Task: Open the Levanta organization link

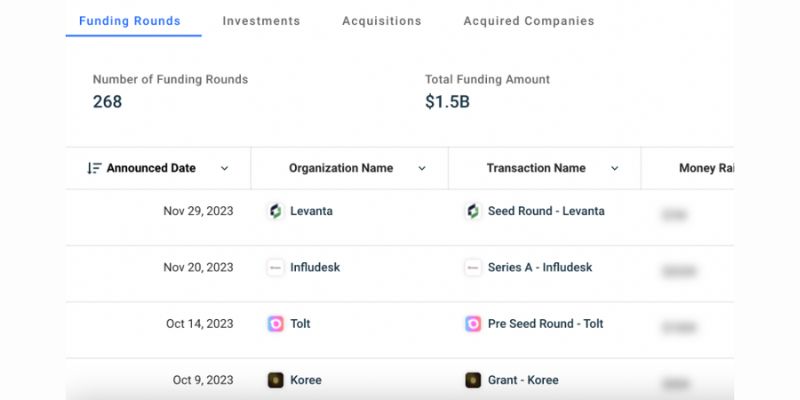Action: (311, 211)
